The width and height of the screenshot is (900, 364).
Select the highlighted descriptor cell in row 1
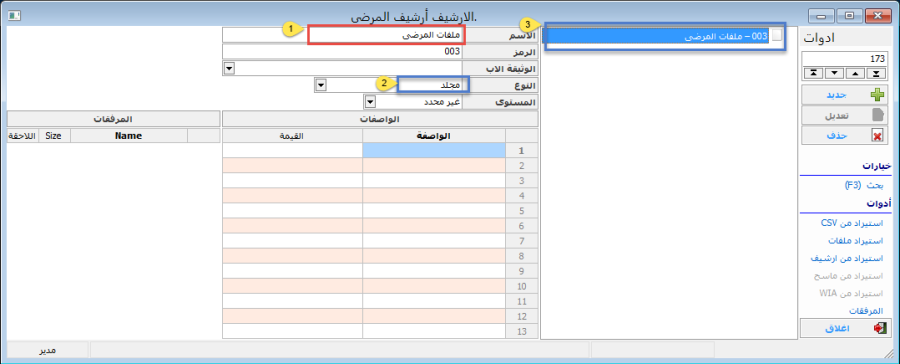click(434, 150)
